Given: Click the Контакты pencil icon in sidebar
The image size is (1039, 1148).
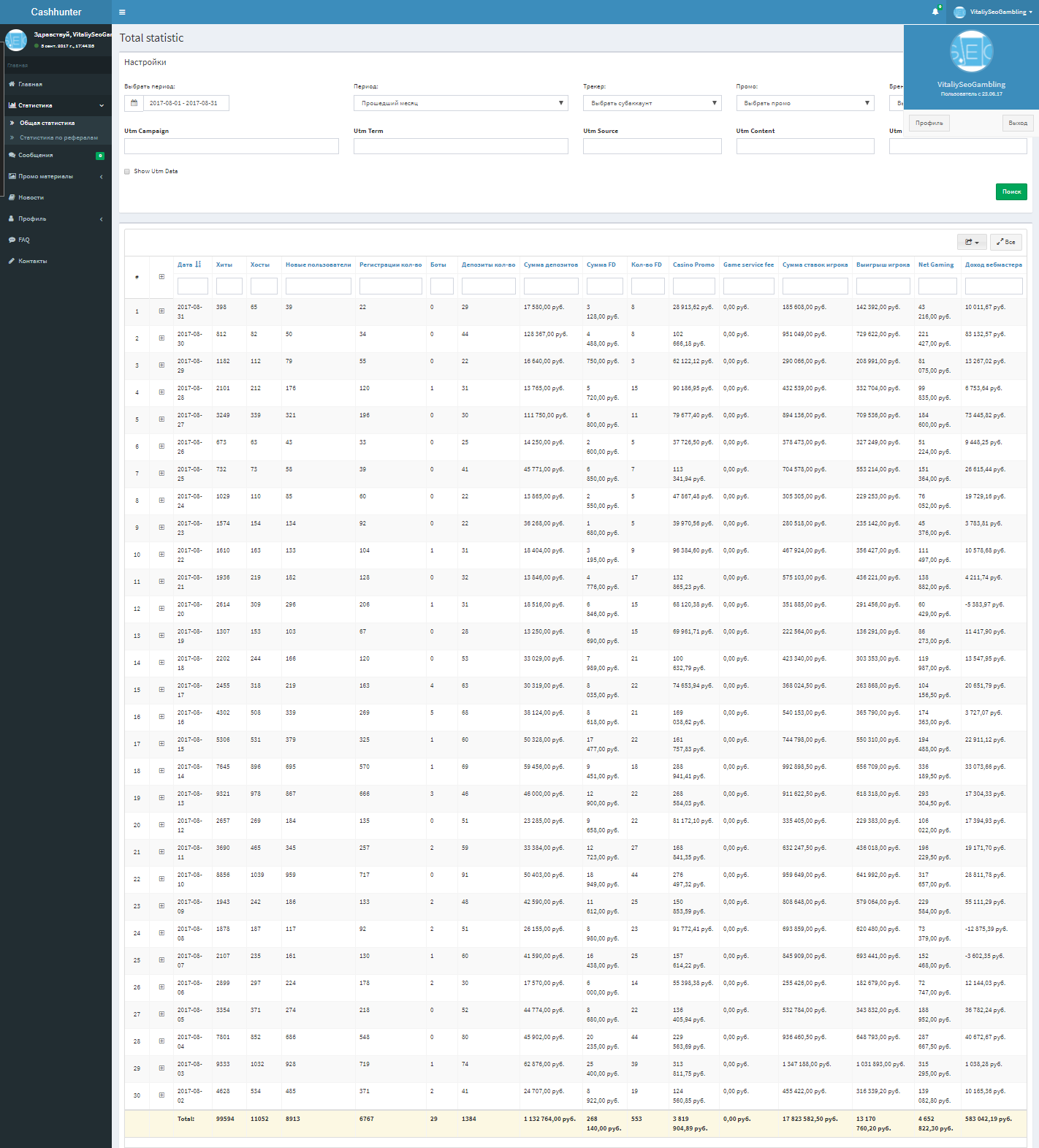Looking at the screenshot, I should (12, 261).
